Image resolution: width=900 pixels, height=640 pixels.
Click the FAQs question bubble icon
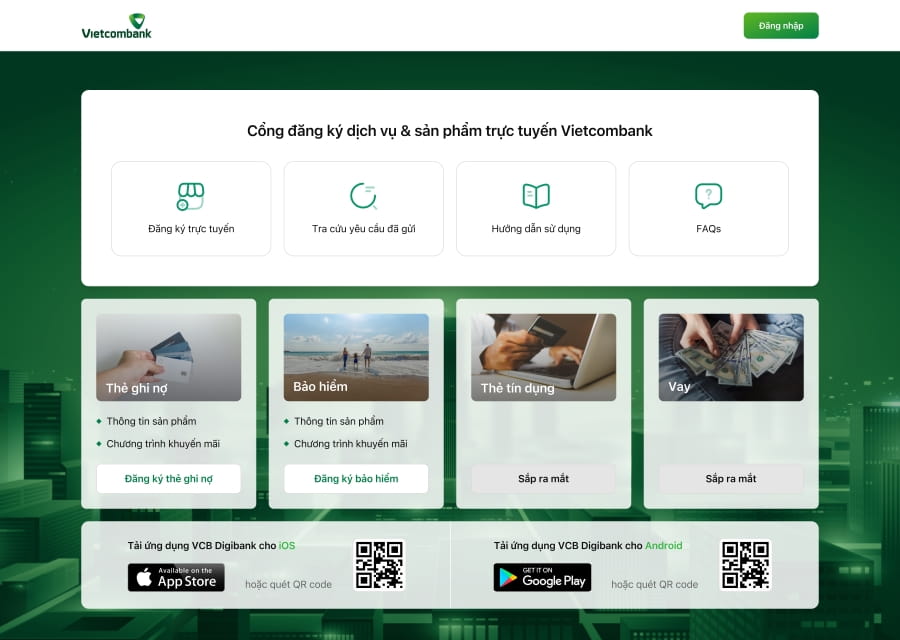coord(708,196)
